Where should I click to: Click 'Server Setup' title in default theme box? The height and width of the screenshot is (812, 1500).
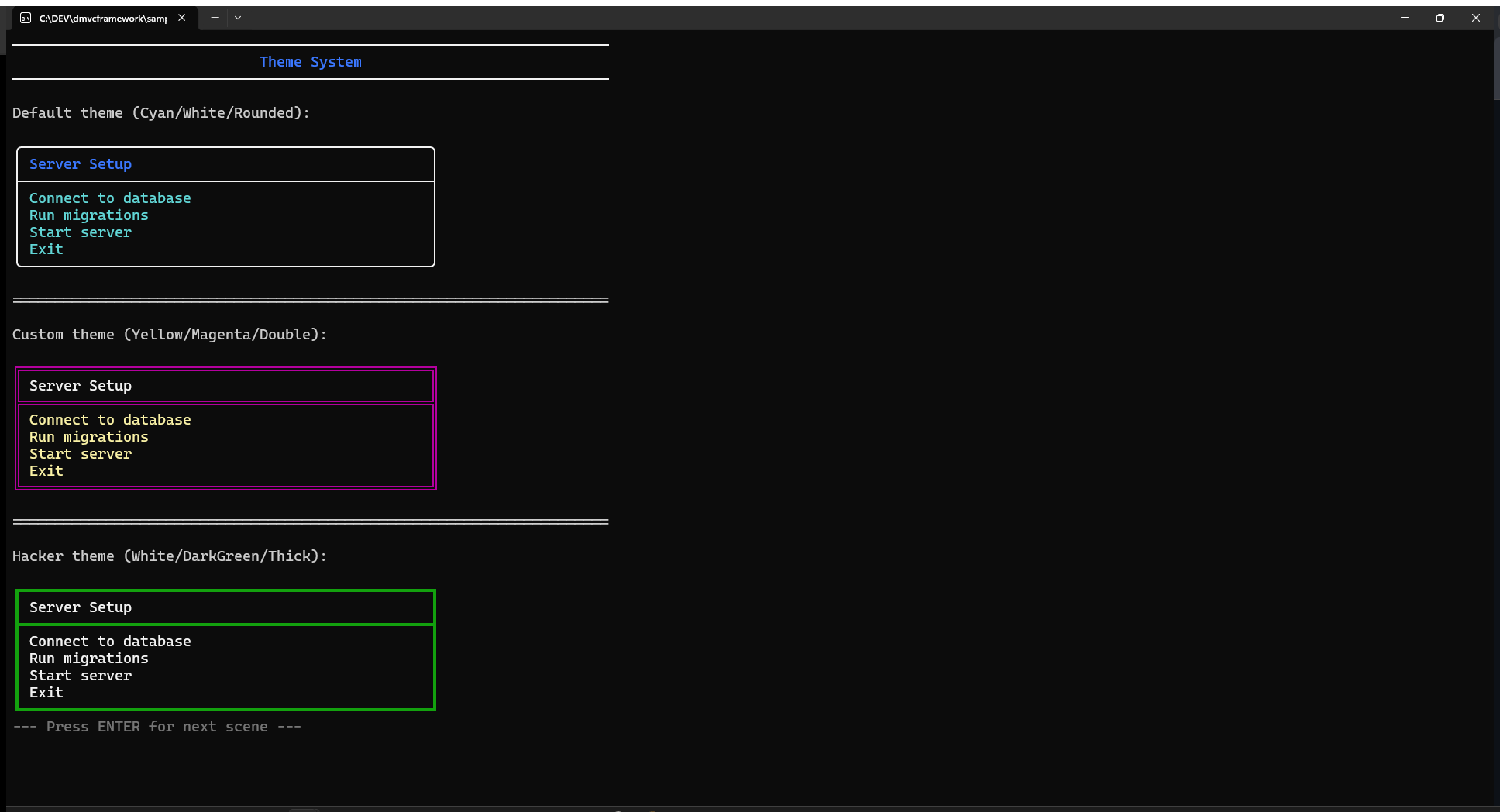click(x=81, y=164)
